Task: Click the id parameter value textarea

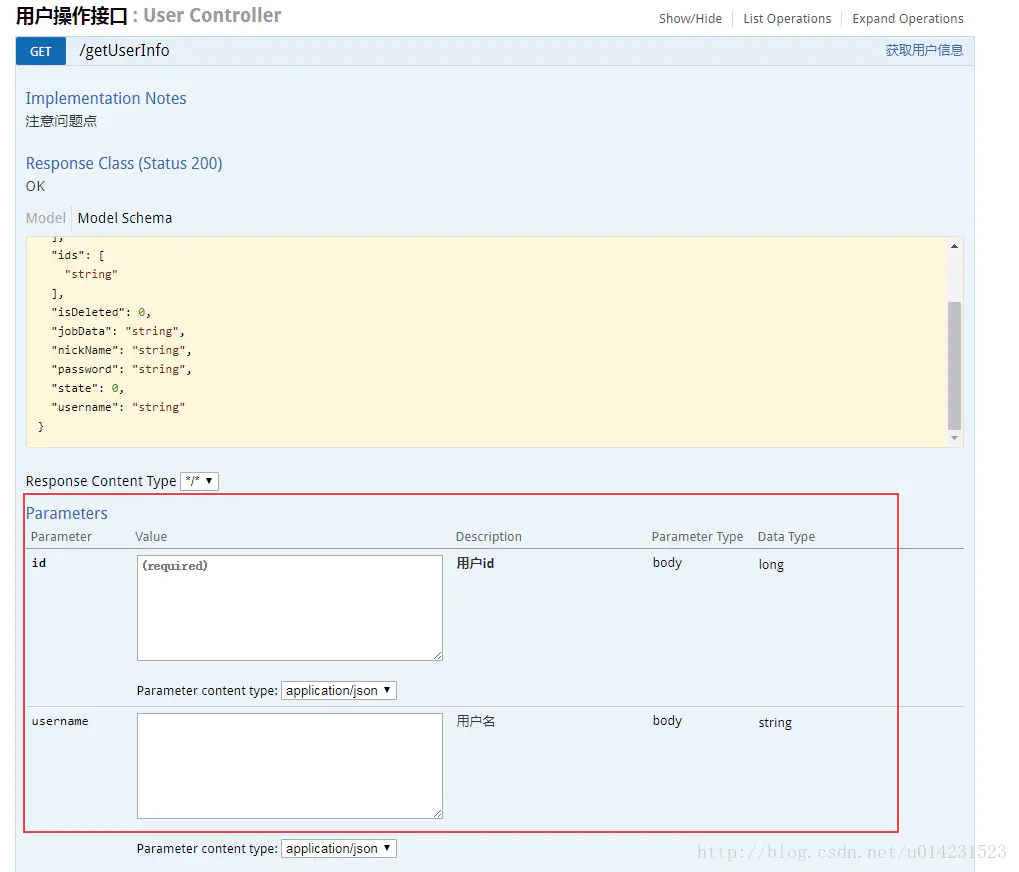Action: pos(290,608)
